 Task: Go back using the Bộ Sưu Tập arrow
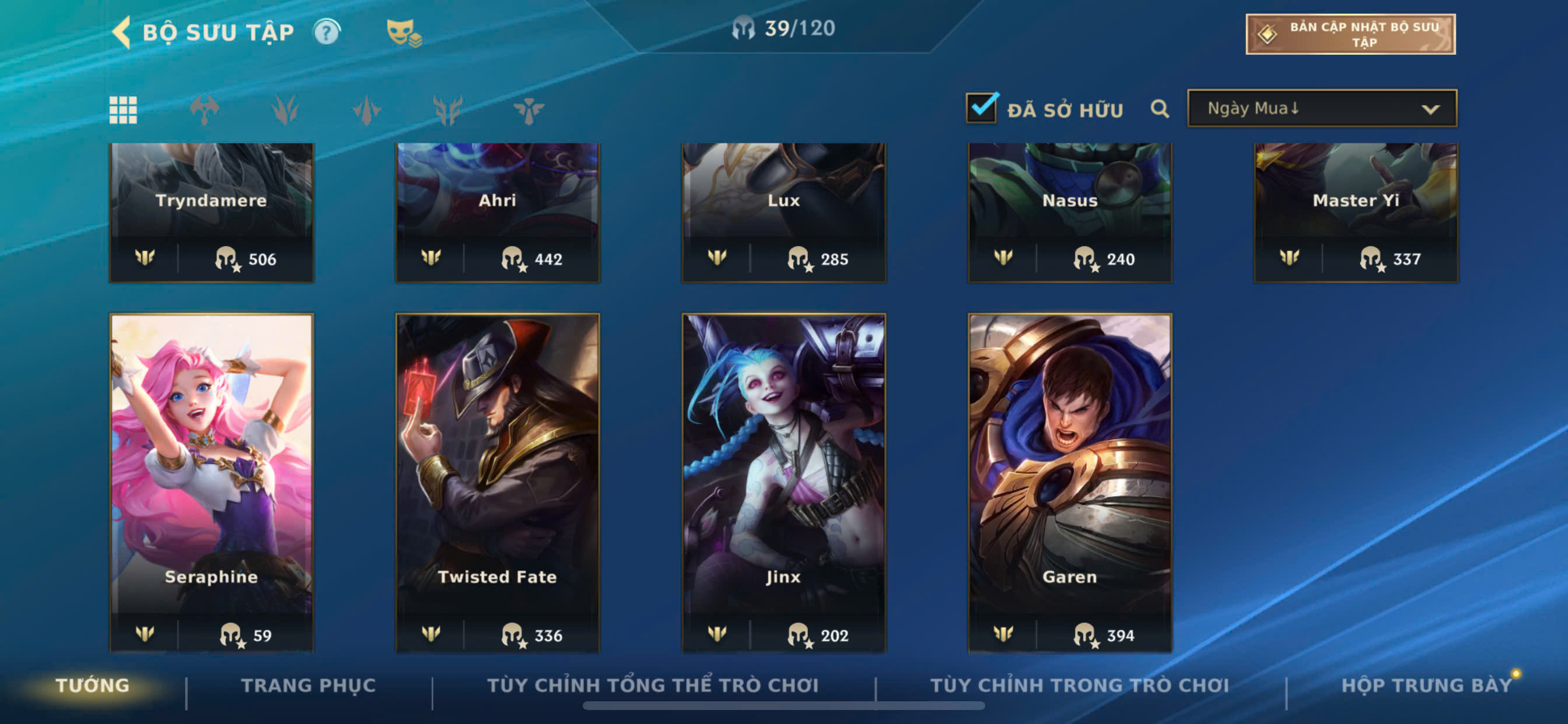pos(123,31)
